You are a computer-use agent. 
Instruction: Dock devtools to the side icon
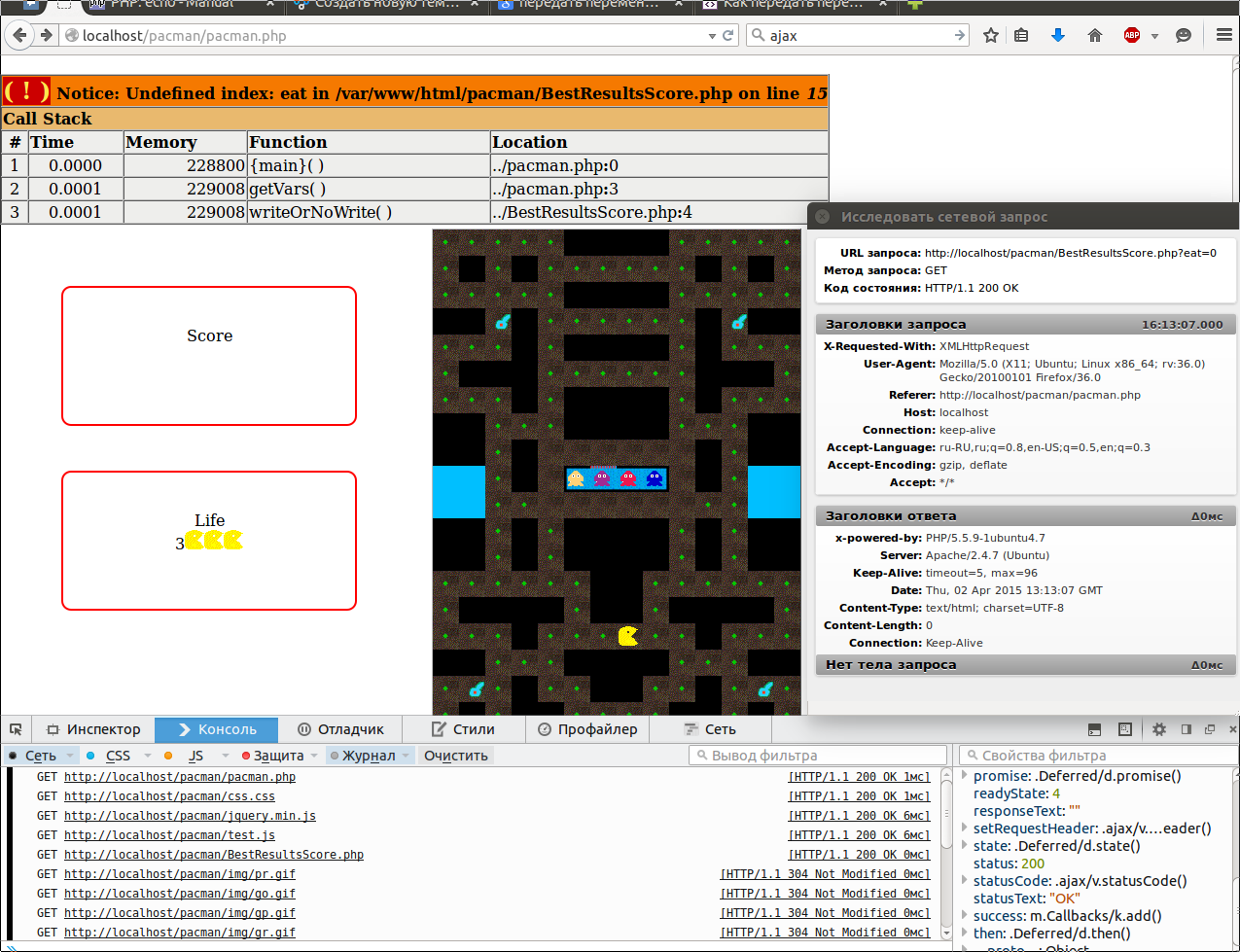(x=1186, y=729)
